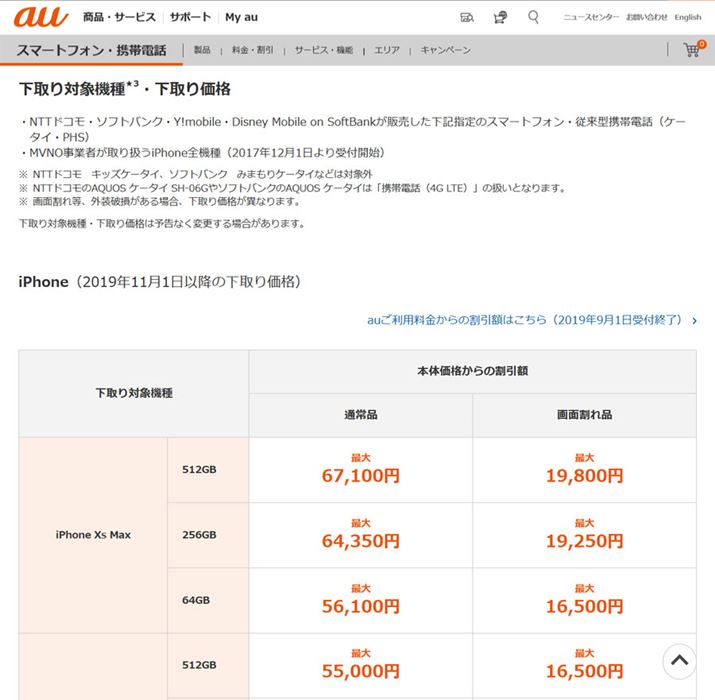Image resolution: width=715 pixels, height=700 pixels.
Task: Click the search magnifier icon
Action: pos(533,17)
